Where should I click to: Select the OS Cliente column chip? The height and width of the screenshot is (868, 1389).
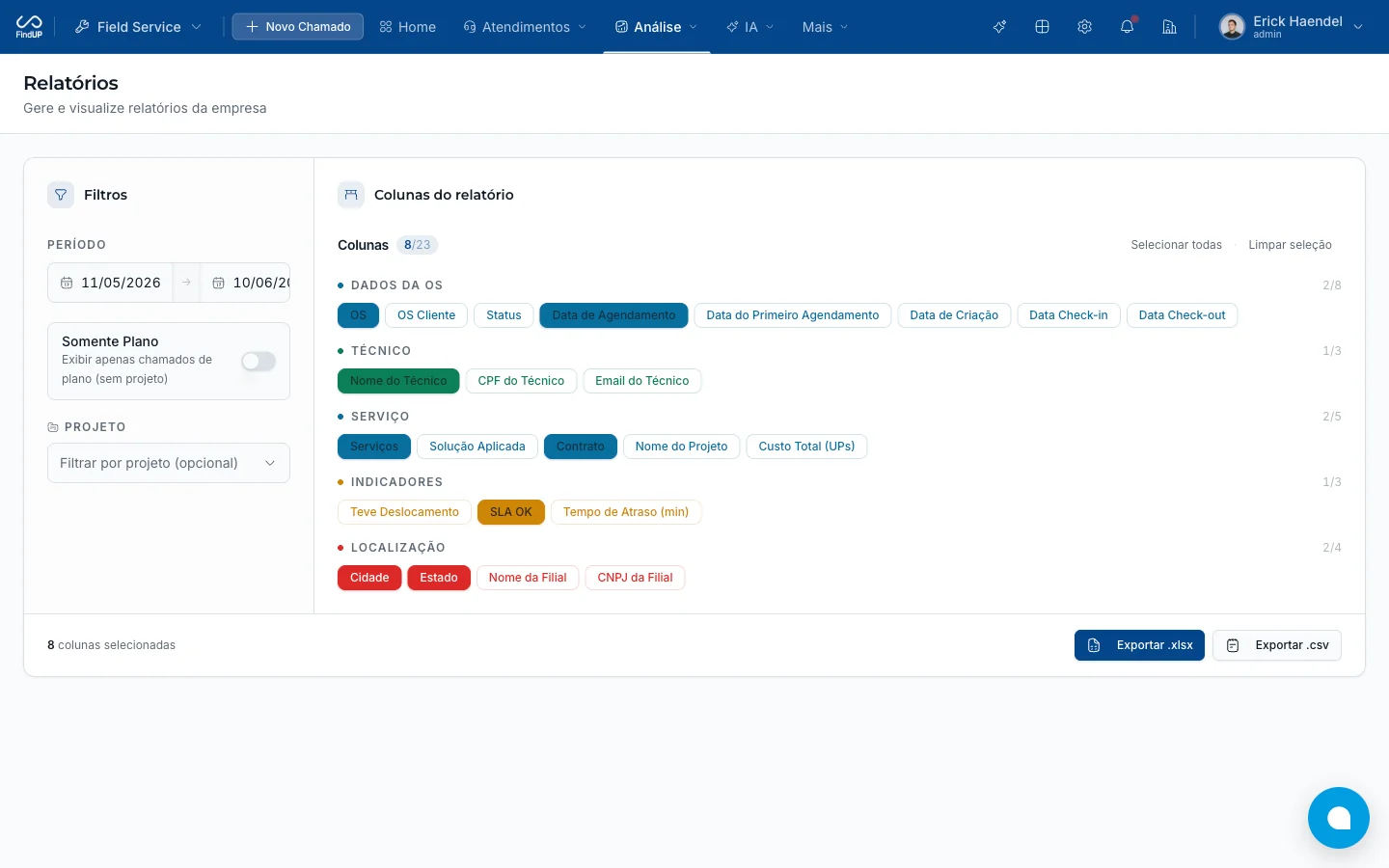[x=426, y=315]
